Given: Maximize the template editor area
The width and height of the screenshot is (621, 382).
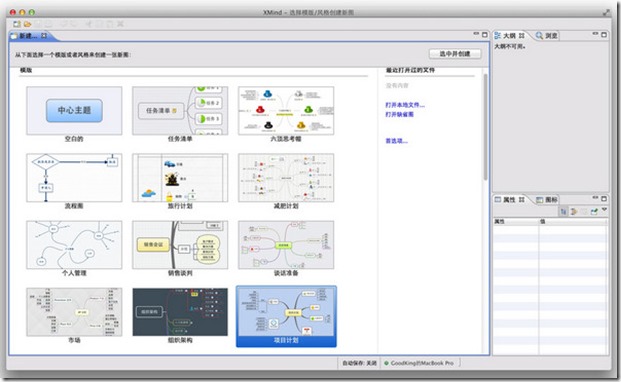Looking at the screenshot, I should click(484, 34).
